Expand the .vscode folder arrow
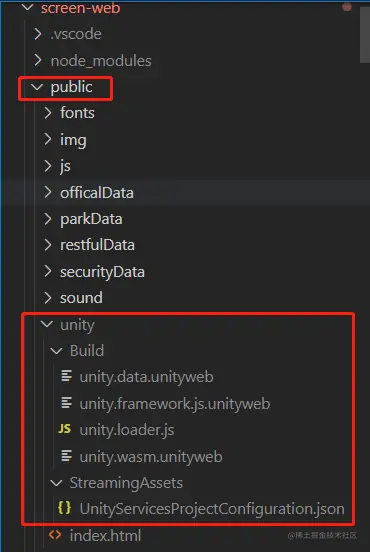The image size is (370, 552). (37, 34)
